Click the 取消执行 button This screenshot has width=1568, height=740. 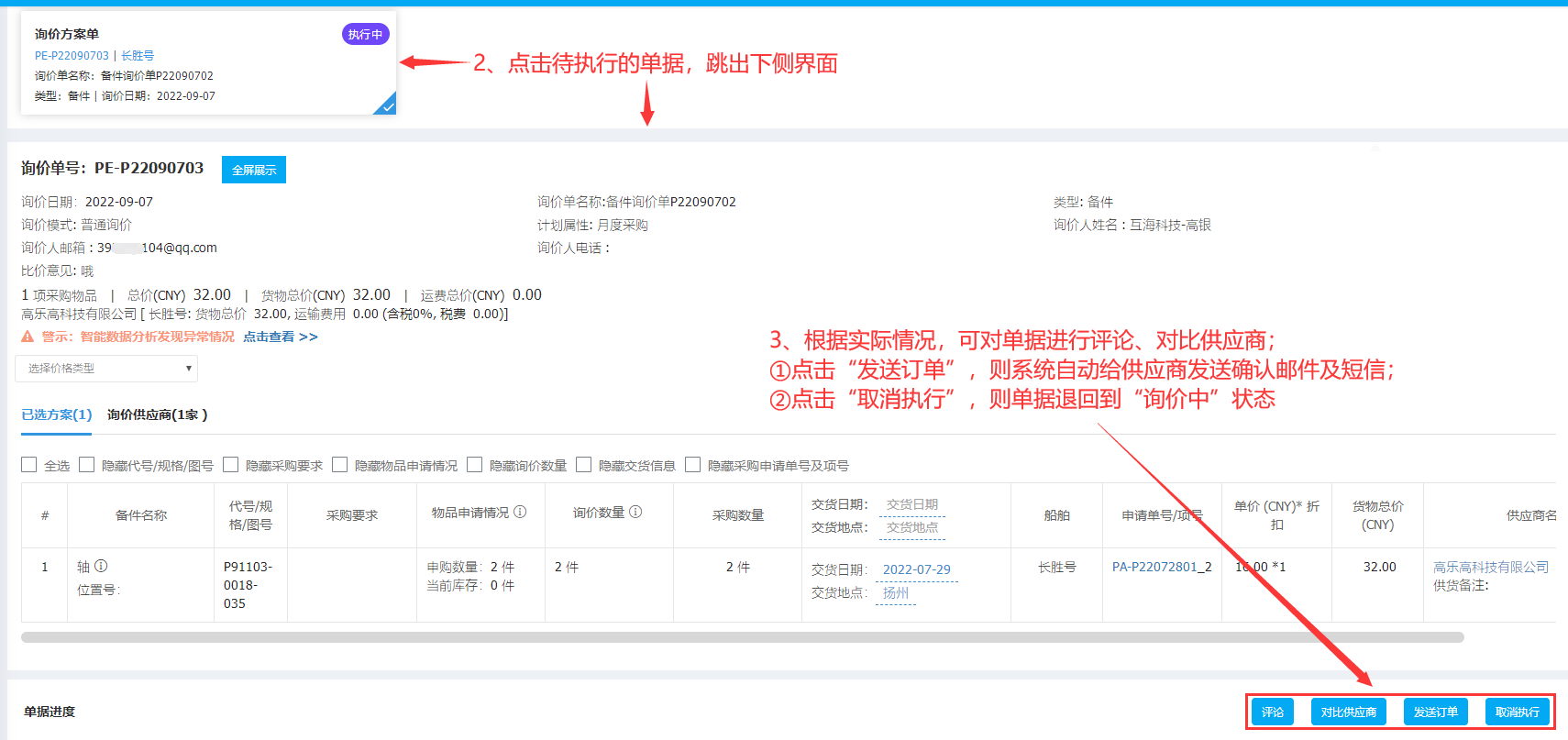(x=1518, y=712)
